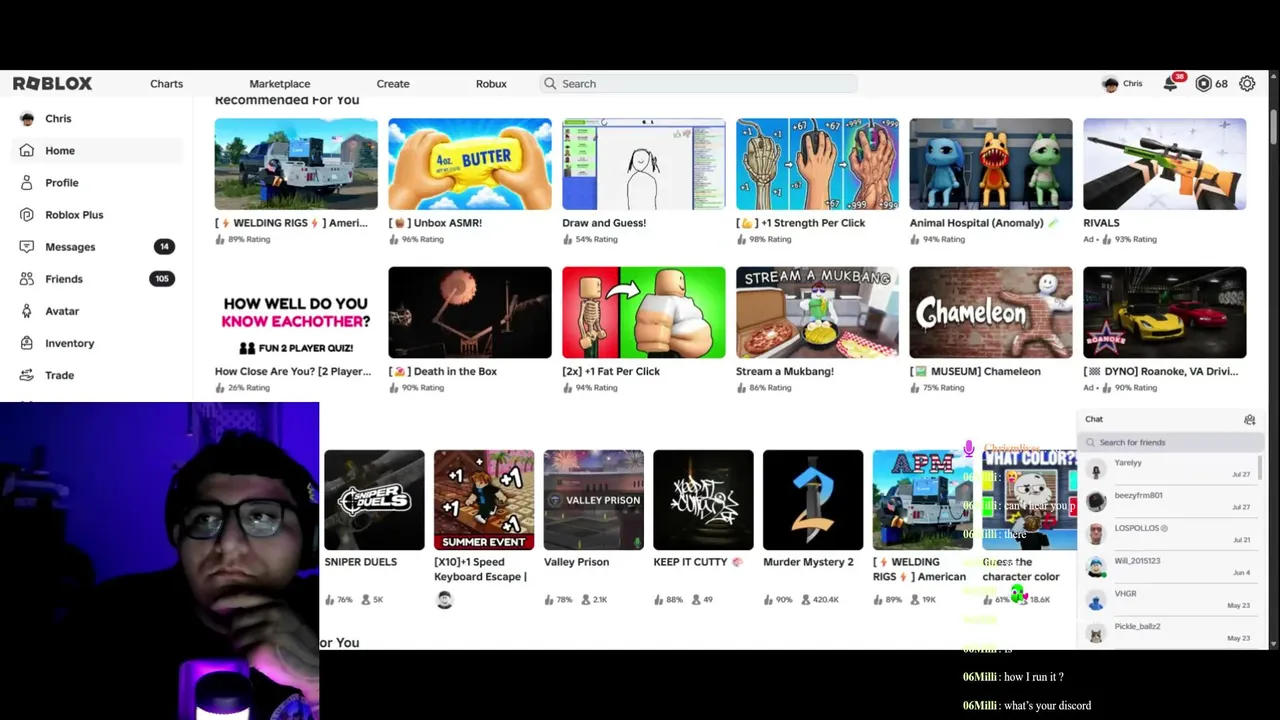Open chat with LOSPOLLOS
The image size is (1280, 720).
1170,534
